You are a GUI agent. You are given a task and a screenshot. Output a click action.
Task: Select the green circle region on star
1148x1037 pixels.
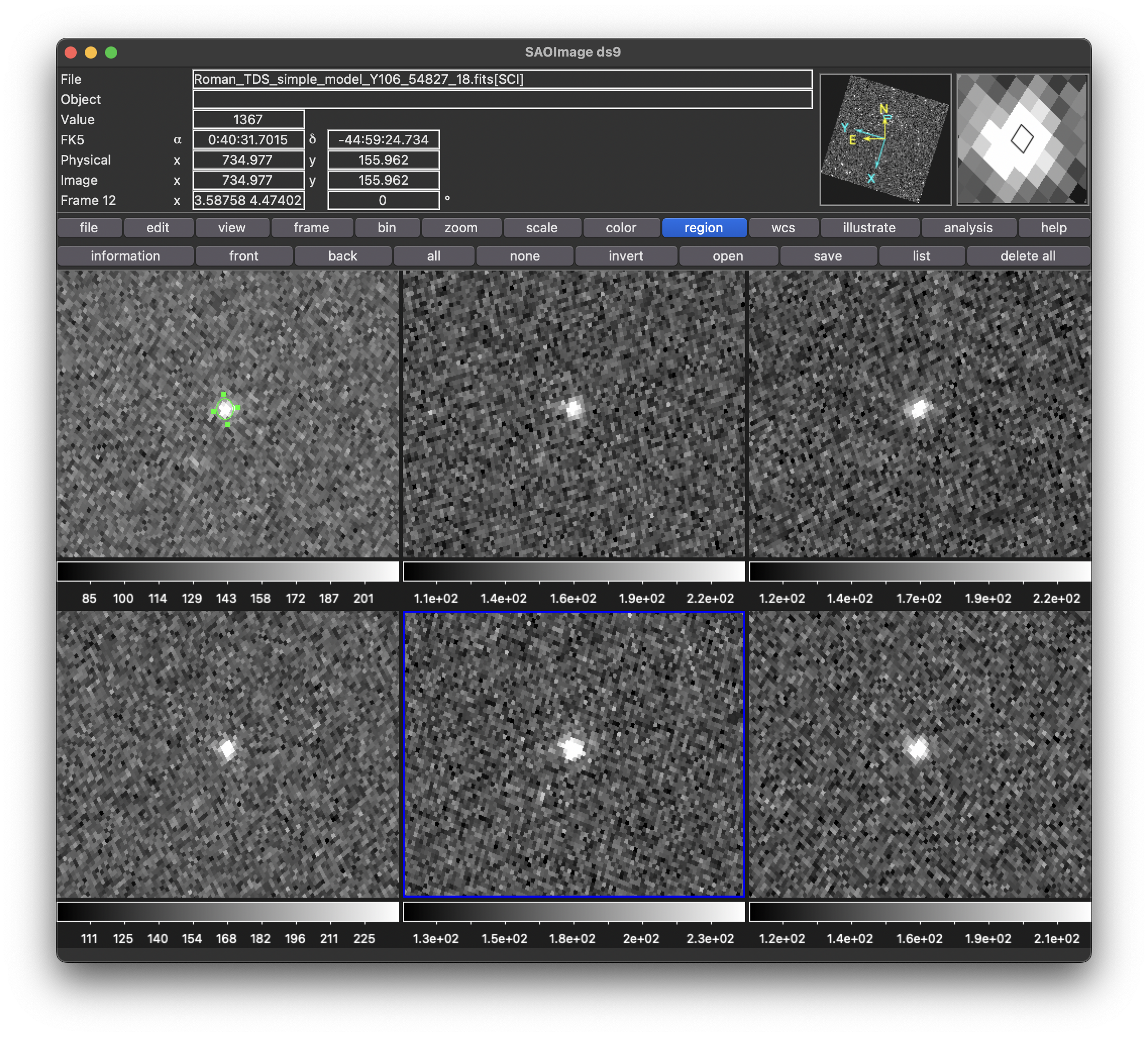(x=226, y=409)
